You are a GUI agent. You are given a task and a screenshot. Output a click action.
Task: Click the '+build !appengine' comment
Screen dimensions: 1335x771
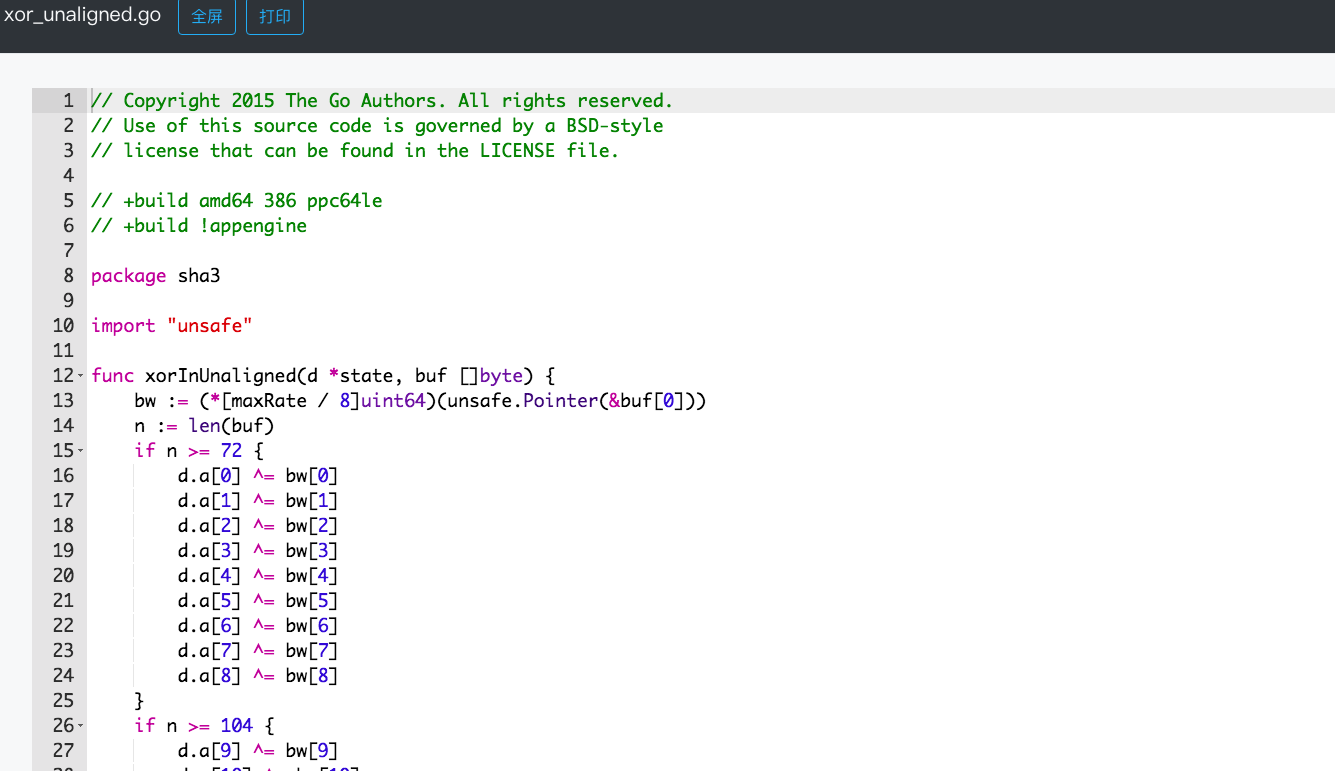pos(199,226)
